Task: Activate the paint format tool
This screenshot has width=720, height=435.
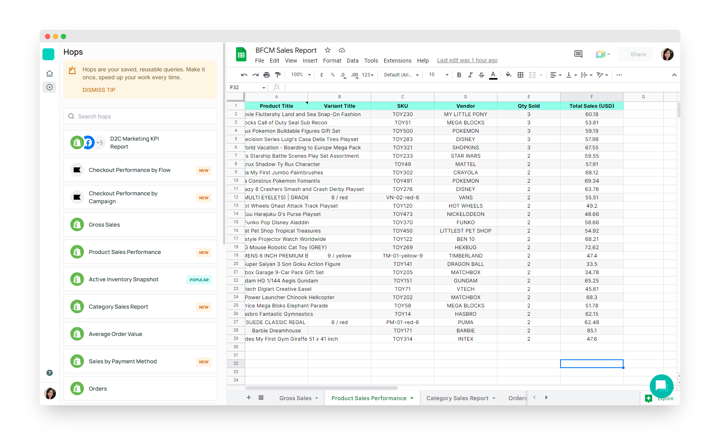Action: click(278, 75)
